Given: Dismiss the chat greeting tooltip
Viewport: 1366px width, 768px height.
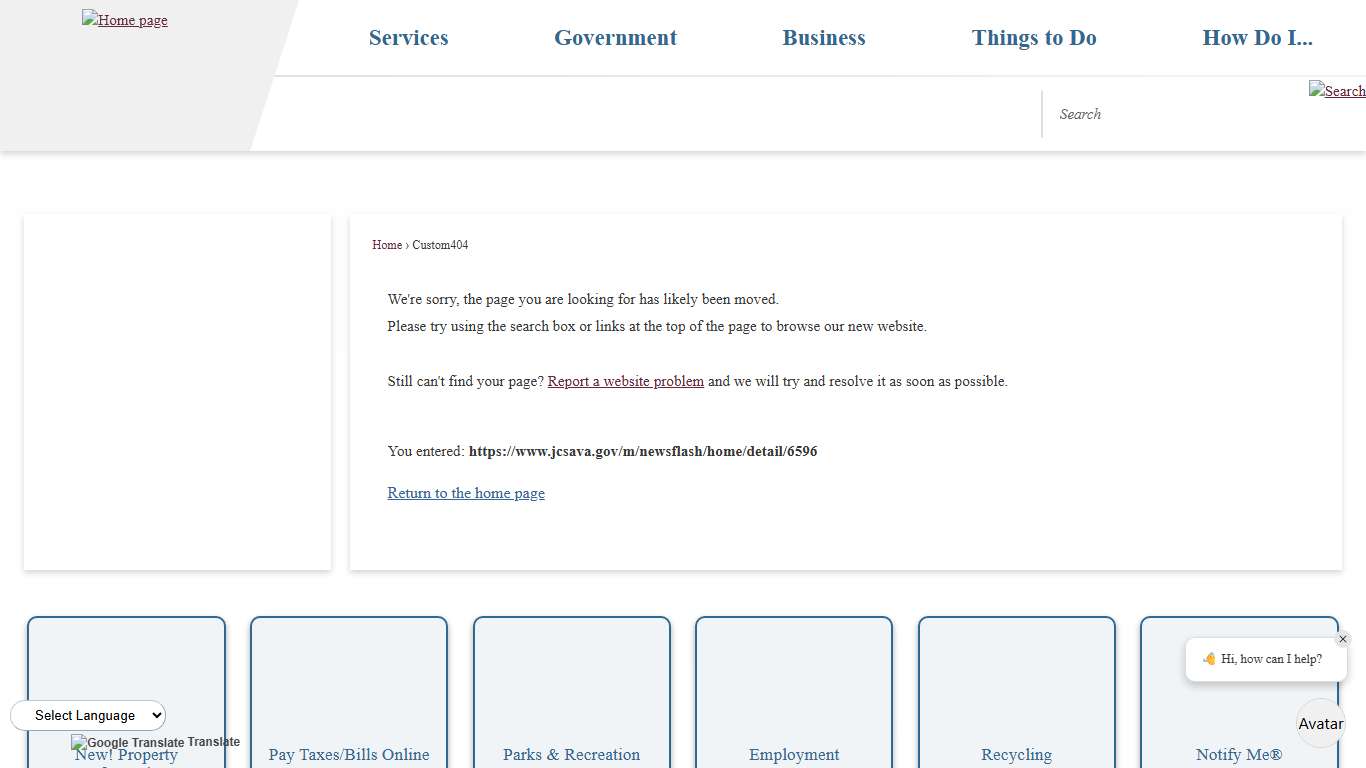Looking at the screenshot, I should click(x=1343, y=639).
